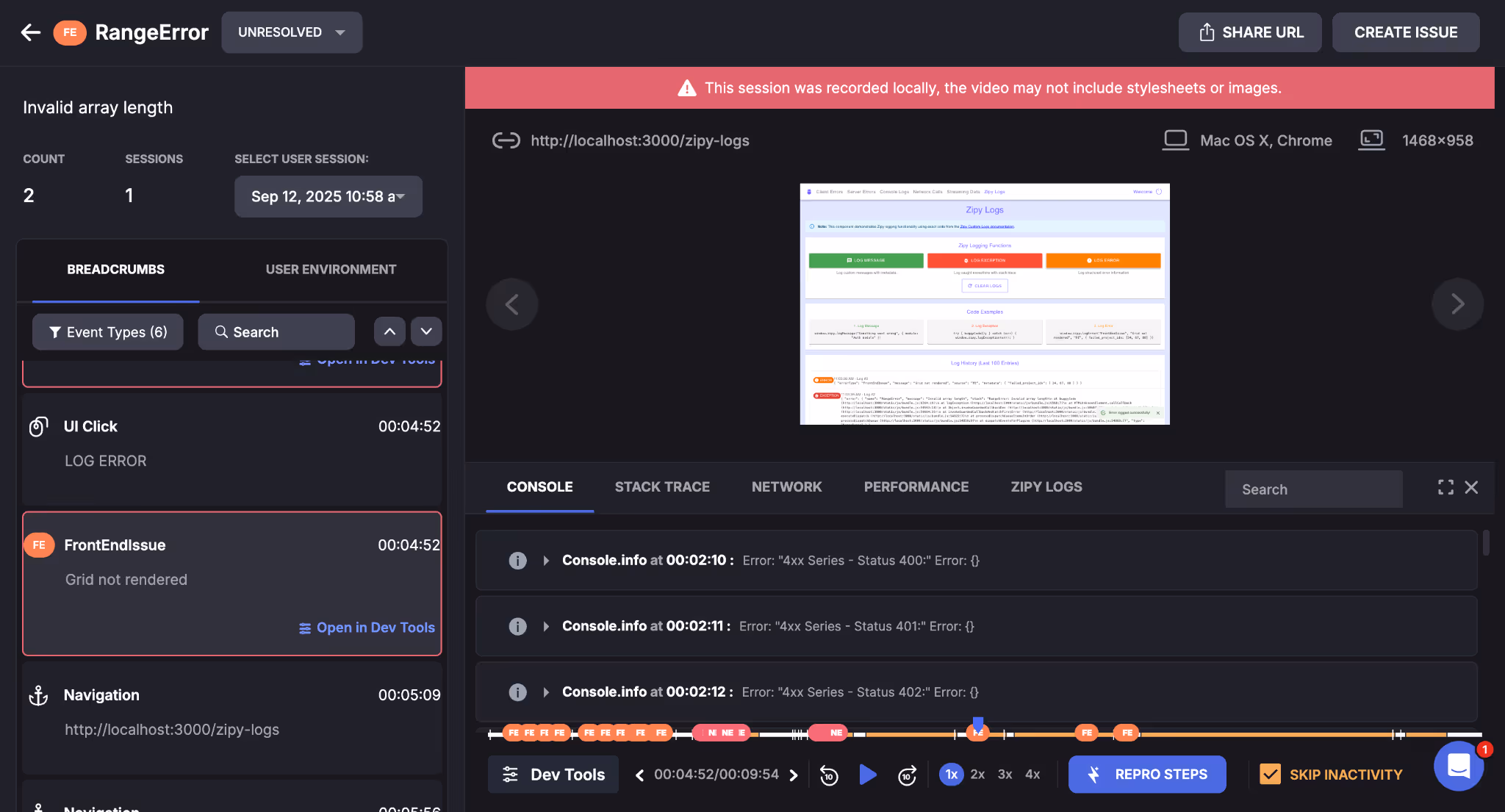This screenshot has width=1505, height=812.
Task: Switch to the USER ENVIRONMENT tab
Action: 330,269
